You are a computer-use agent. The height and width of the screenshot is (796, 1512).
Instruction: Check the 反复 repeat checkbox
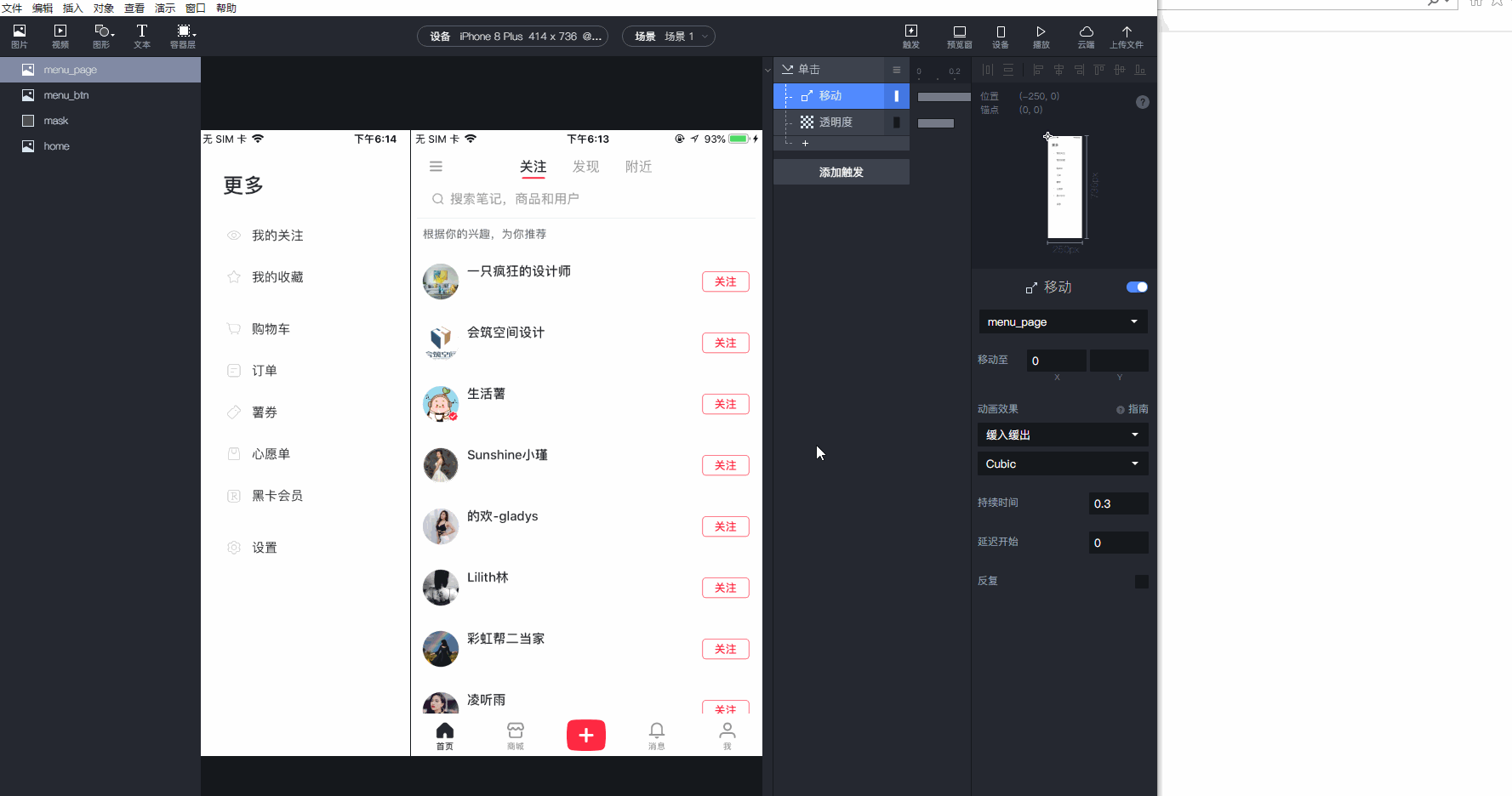pyautogui.click(x=1142, y=582)
